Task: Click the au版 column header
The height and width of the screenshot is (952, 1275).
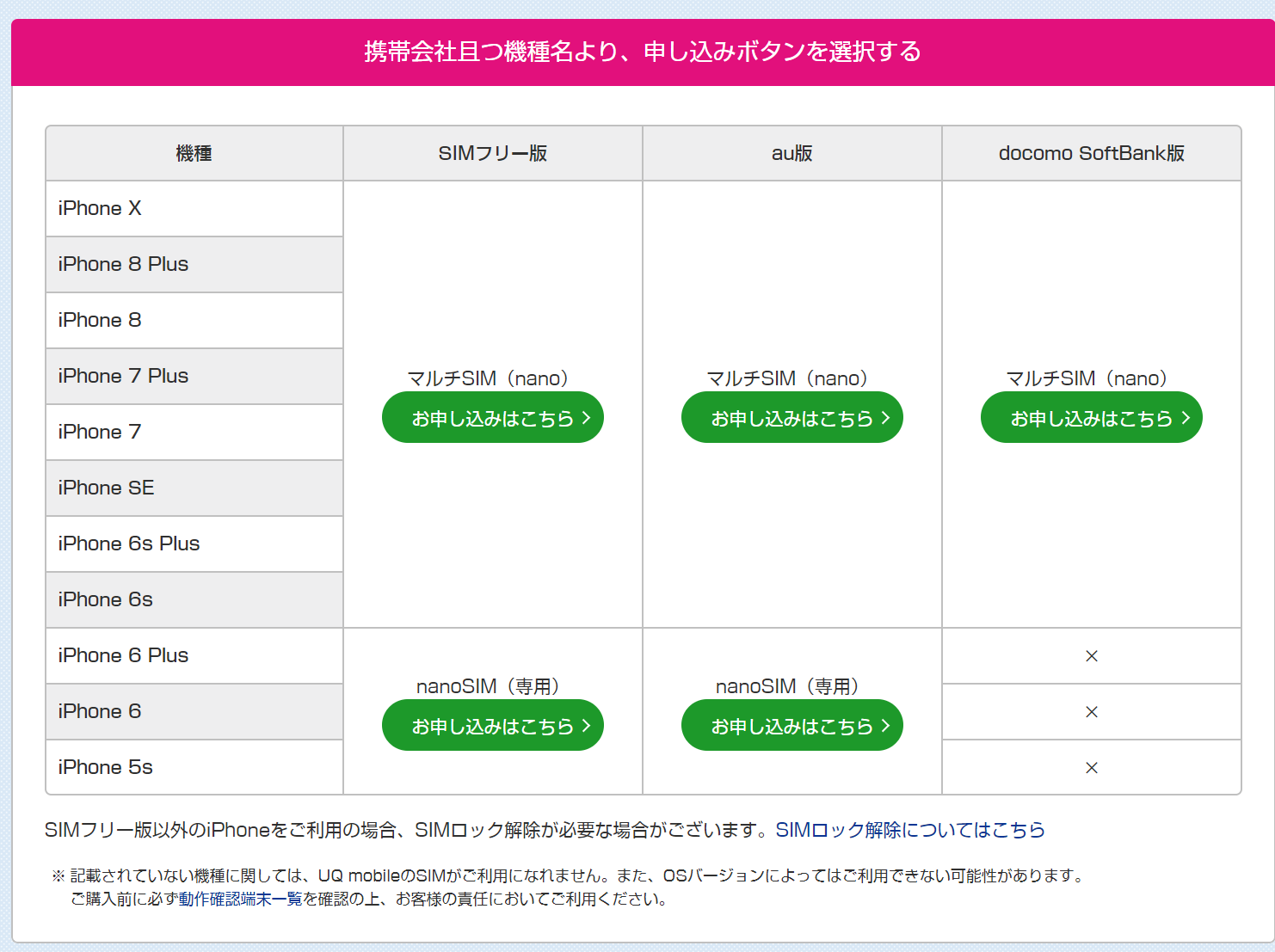Action: [792, 153]
